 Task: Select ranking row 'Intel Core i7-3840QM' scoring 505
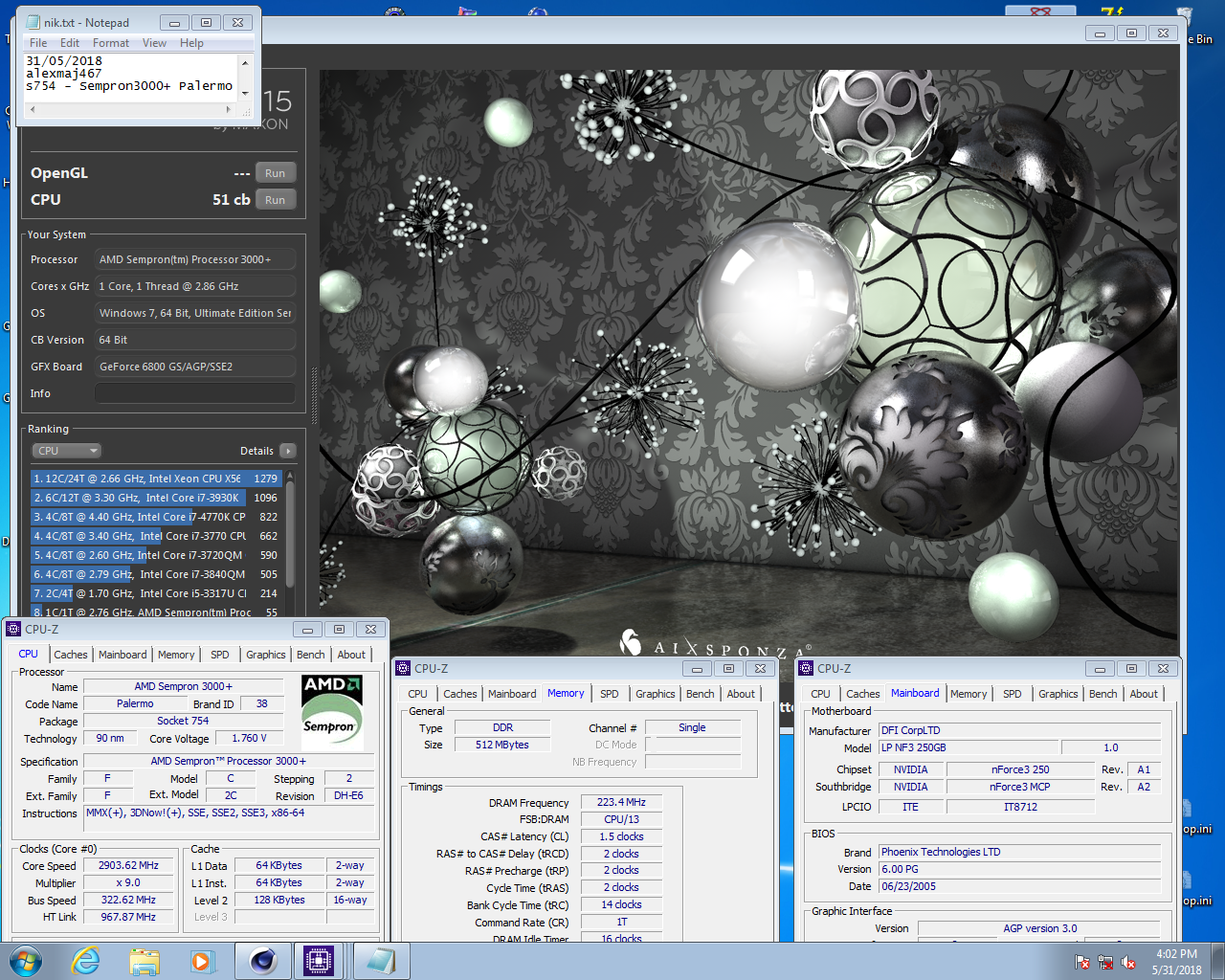(x=156, y=574)
